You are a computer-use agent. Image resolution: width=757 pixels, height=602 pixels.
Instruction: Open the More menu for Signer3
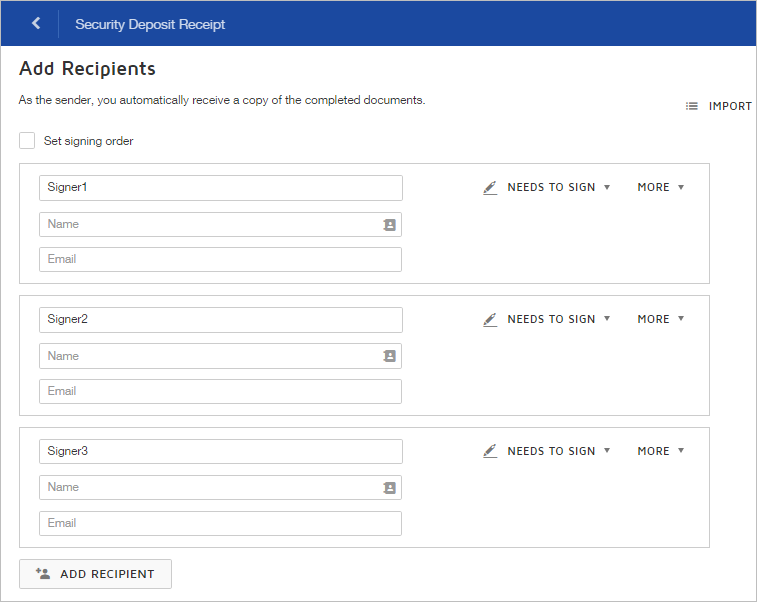[660, 451]
